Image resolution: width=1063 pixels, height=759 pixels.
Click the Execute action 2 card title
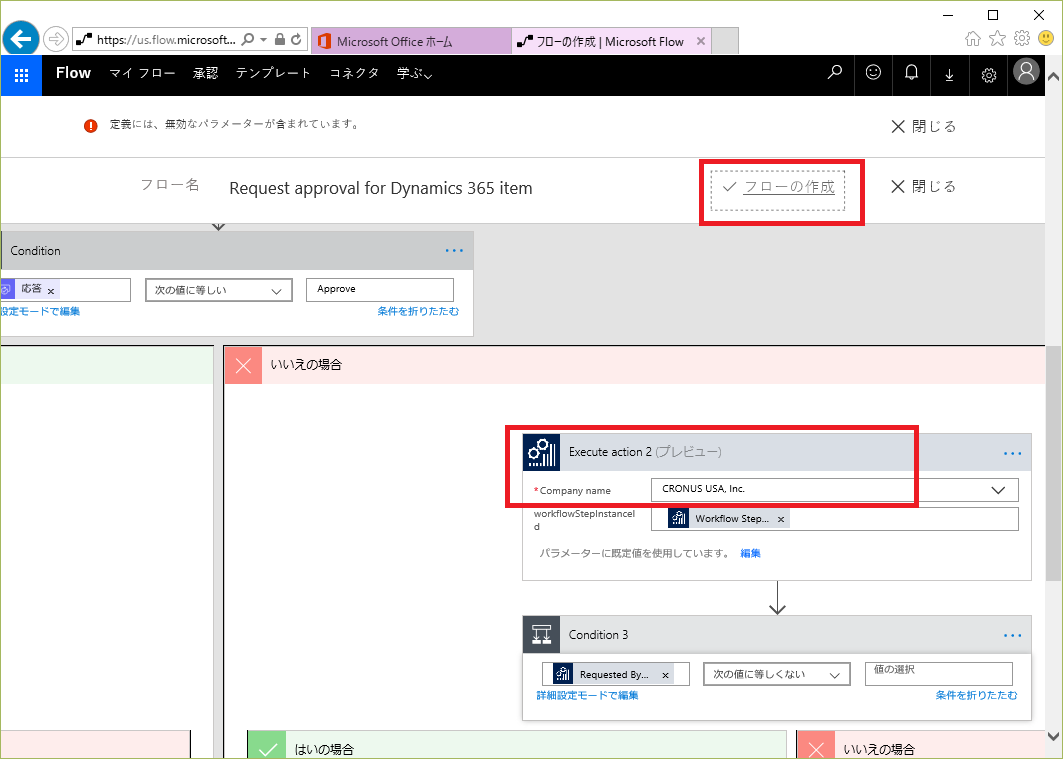(645, 452)
